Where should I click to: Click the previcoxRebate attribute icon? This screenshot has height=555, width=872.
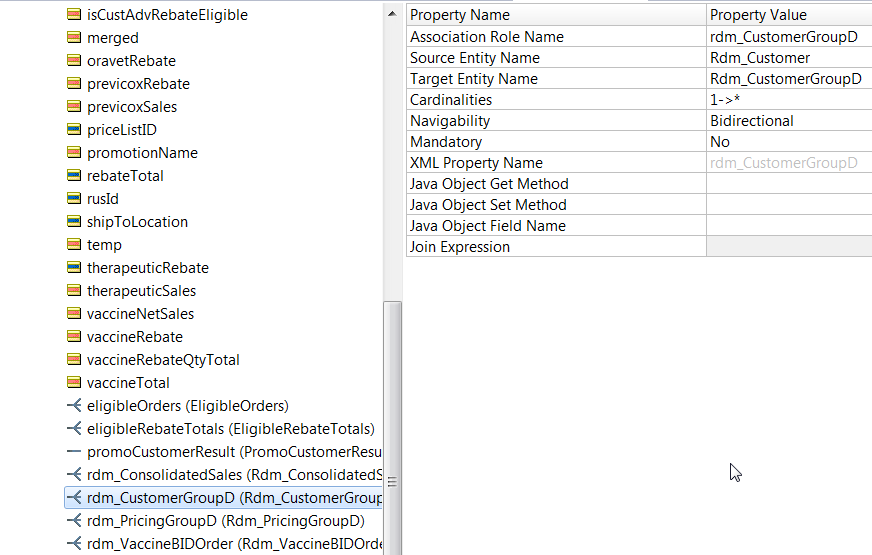73,83
